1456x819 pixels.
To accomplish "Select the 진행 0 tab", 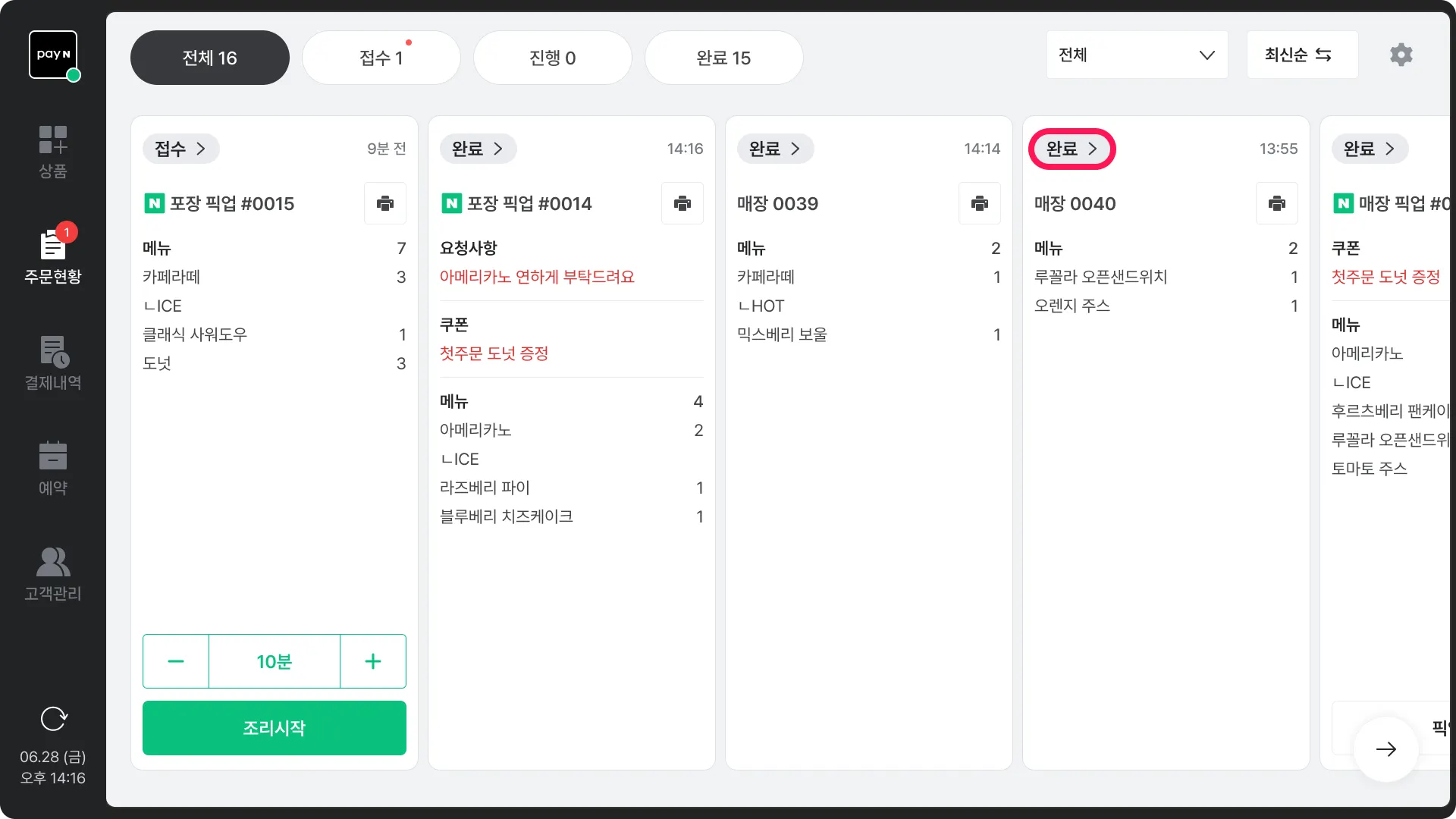I will click(x=552, y=58).
